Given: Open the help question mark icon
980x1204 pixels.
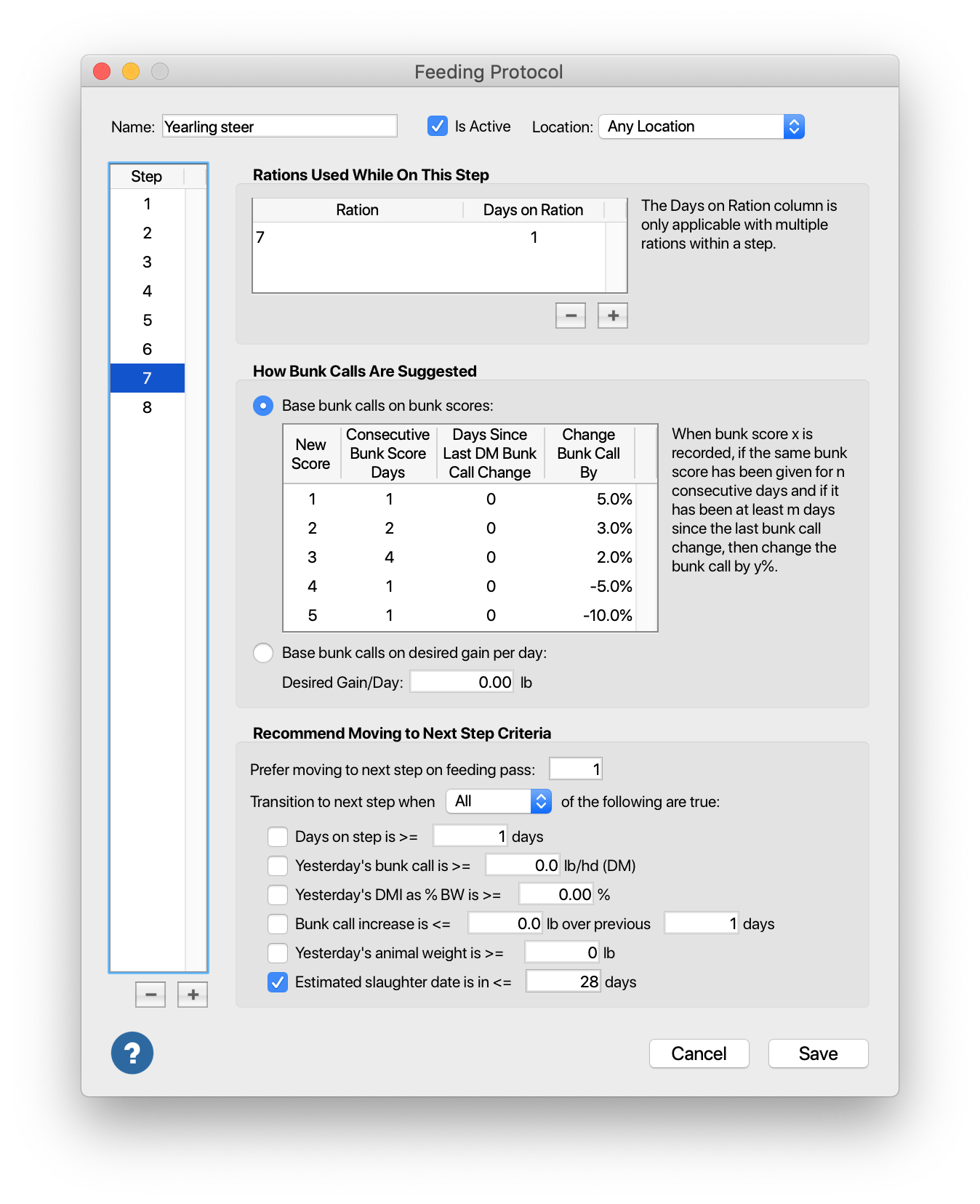Looking at the screenshot, I should click(x=132, y=1053).
